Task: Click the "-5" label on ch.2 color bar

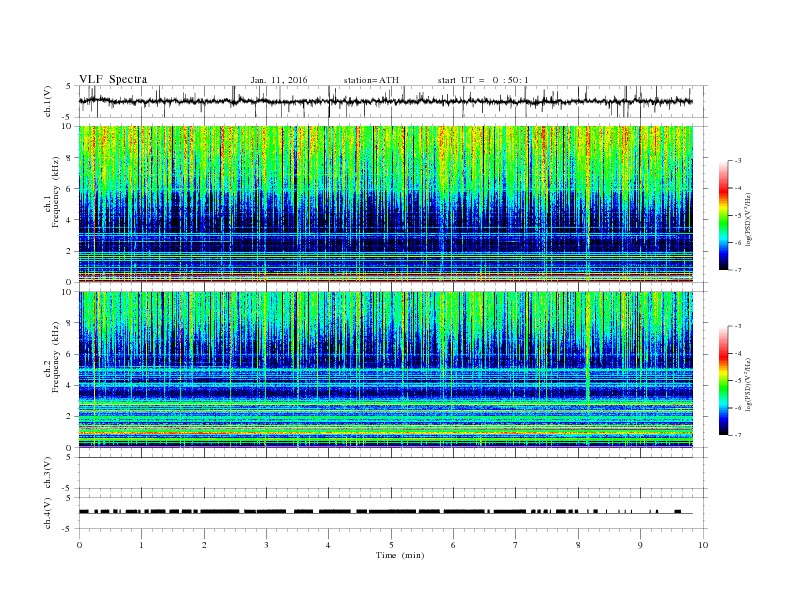Action: pos(737,380)
